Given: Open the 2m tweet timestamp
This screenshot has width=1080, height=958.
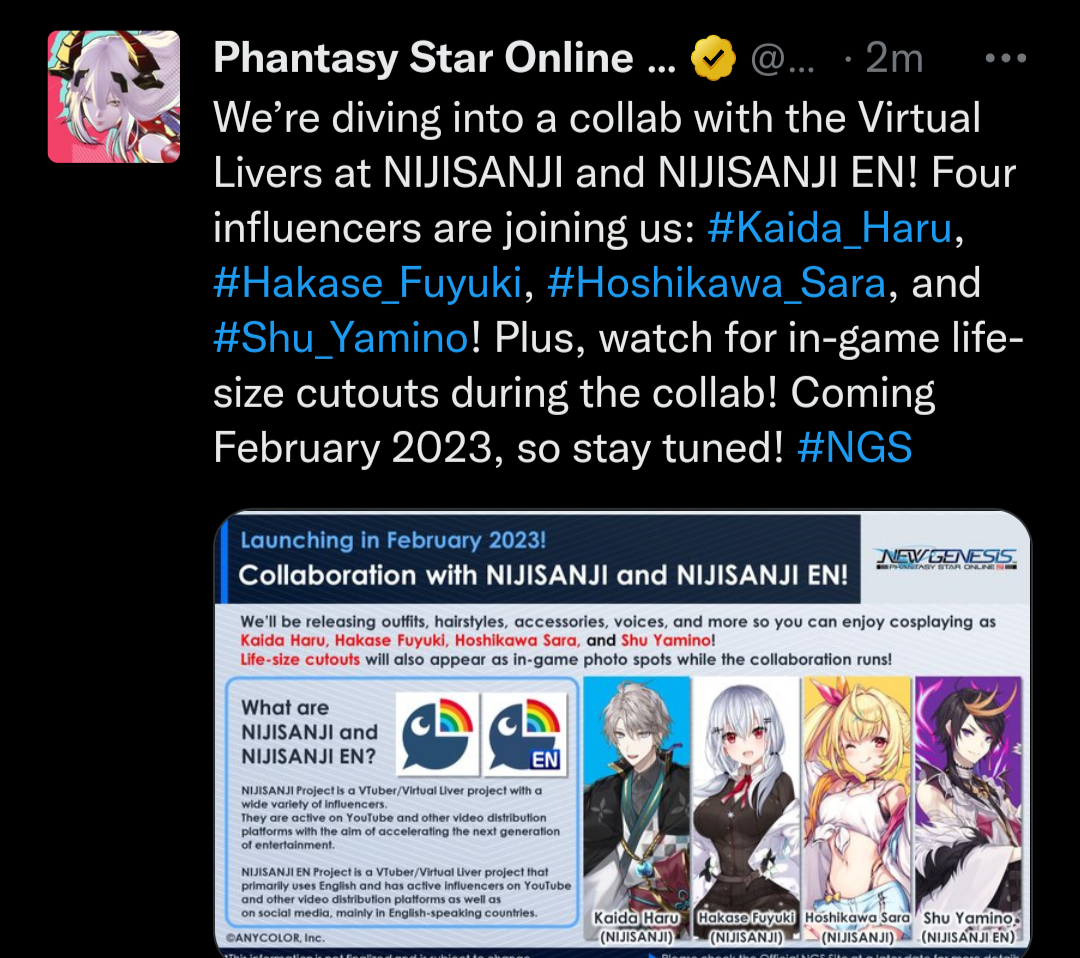Looking at the screenshot, I should (x=894, y=58).
